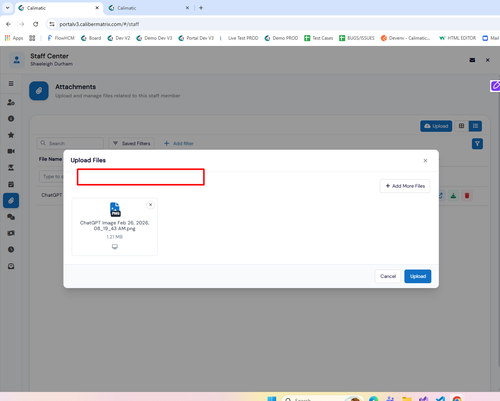This screenshot has width=500, height=401.
Task: Open the Test Cases bookmark
Action: [319, 38]
